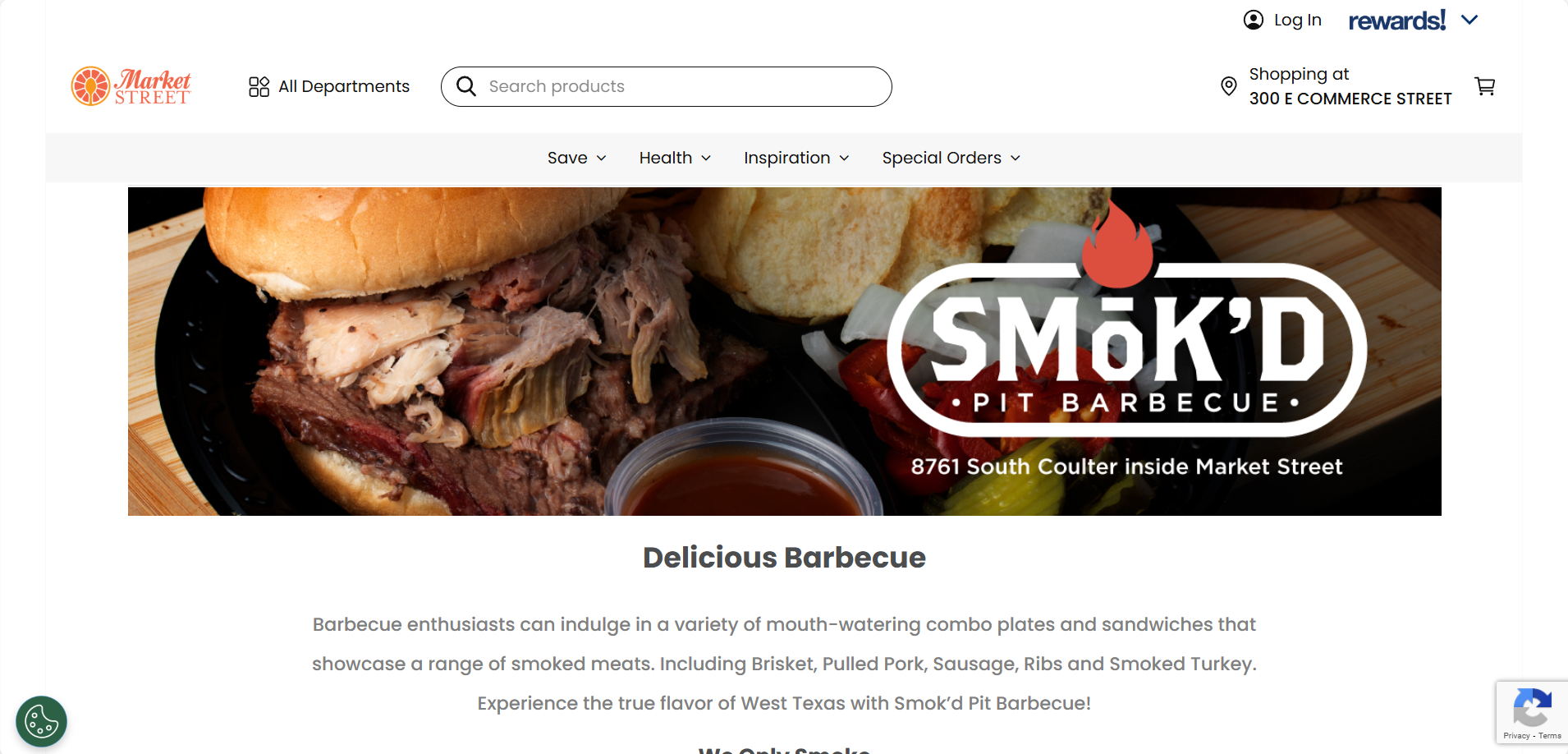The image size is (1568, 754).
Task: Expand the Health menu chevron
Action: click(706, 158)
